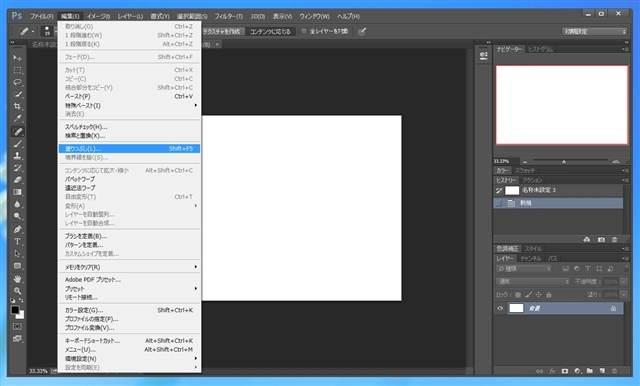Click Navigator zoom-out small mountains button
This screenshot has height=386, width=640.
click(525, 162)
